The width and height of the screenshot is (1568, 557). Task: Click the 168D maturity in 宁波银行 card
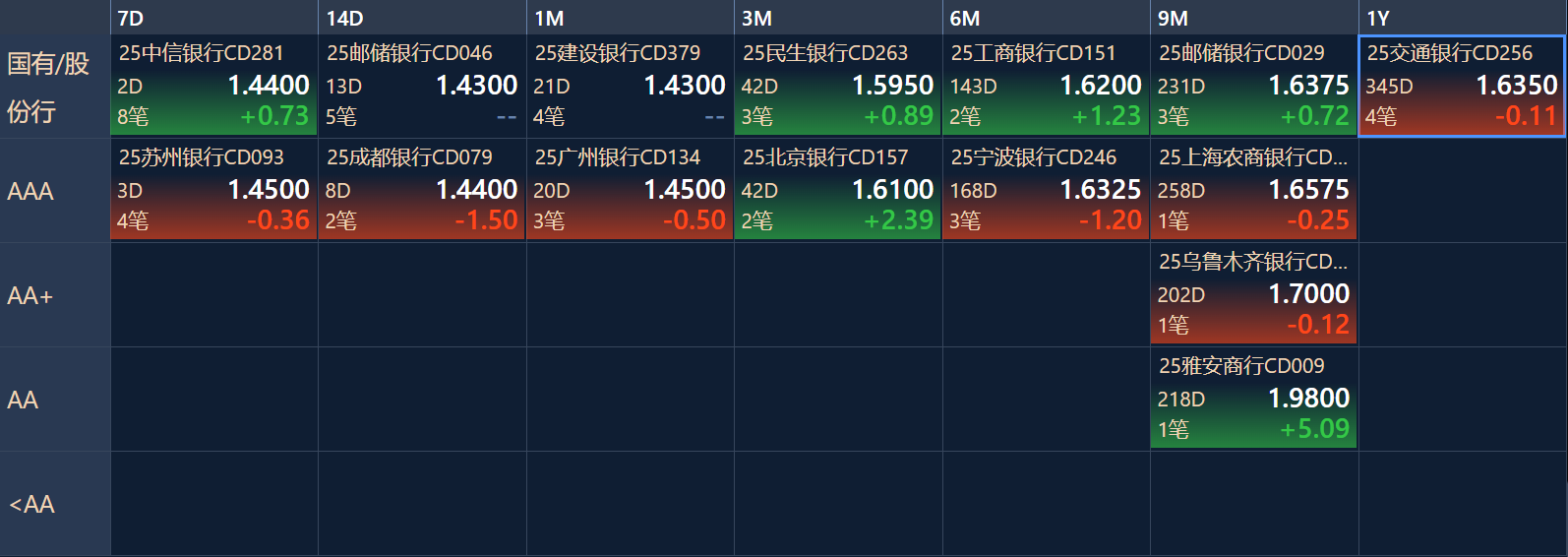(973, 191)
